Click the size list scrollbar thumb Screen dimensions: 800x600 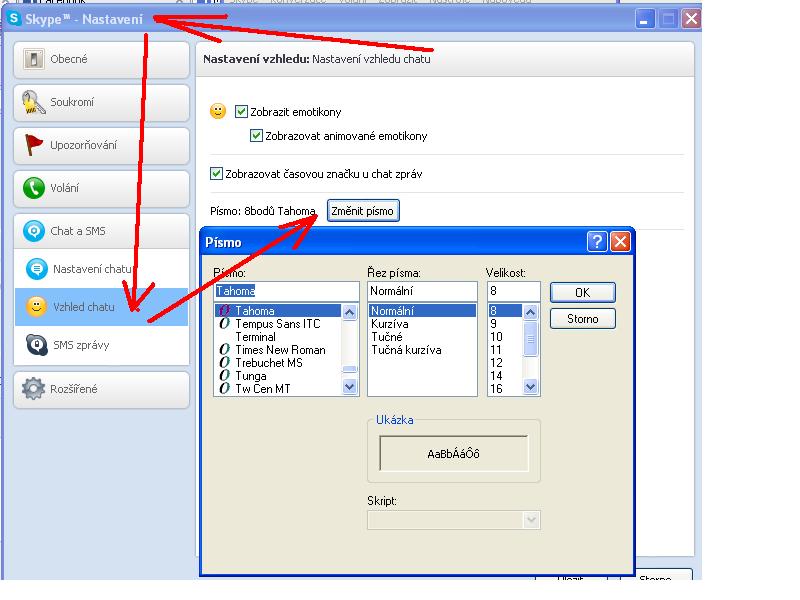tap(531, 339)
